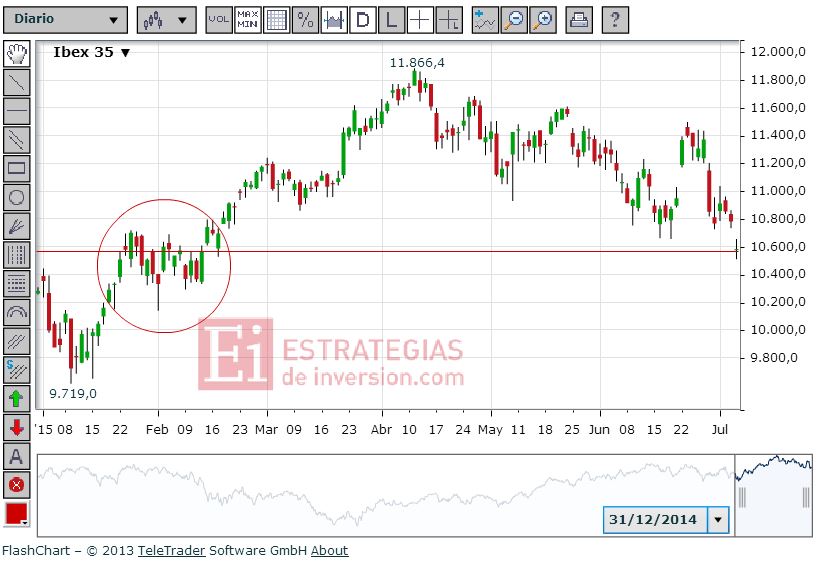Image resolution: width=820 pixels, height=561 pixels.
Task: Click the 10.600,0 price axis label
Action: 778,247
